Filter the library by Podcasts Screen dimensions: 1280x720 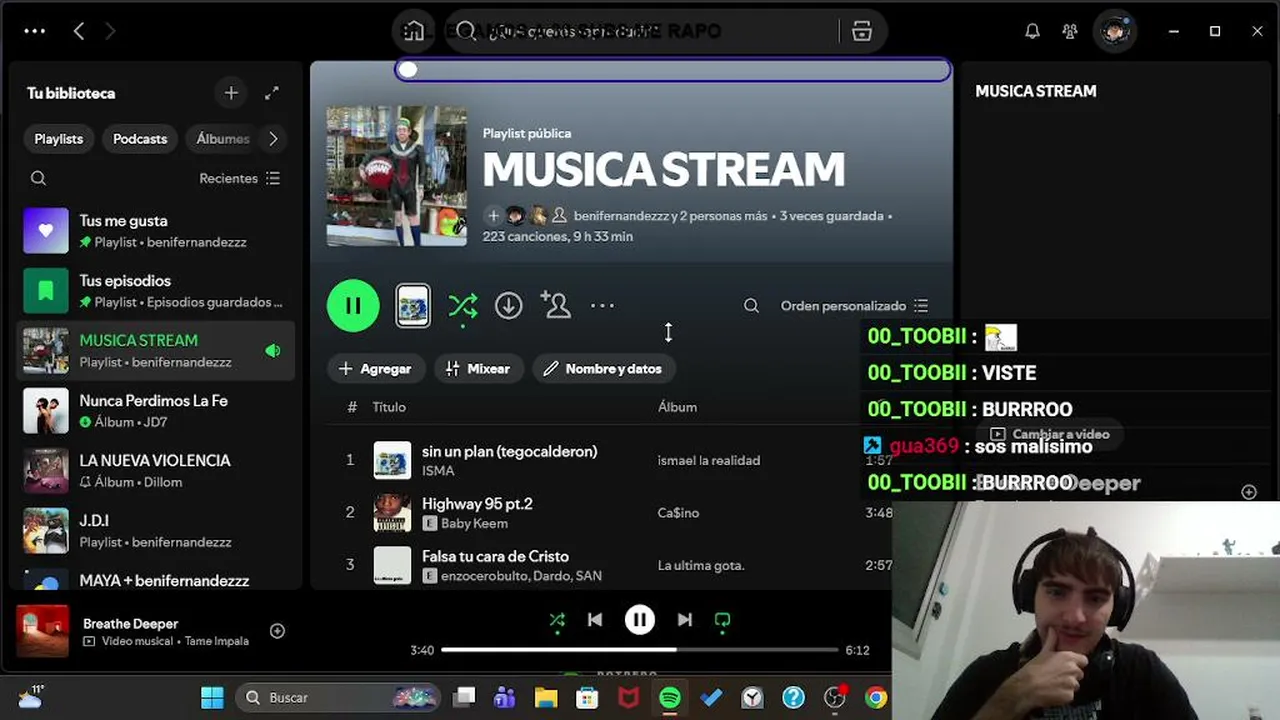point(140,139)
